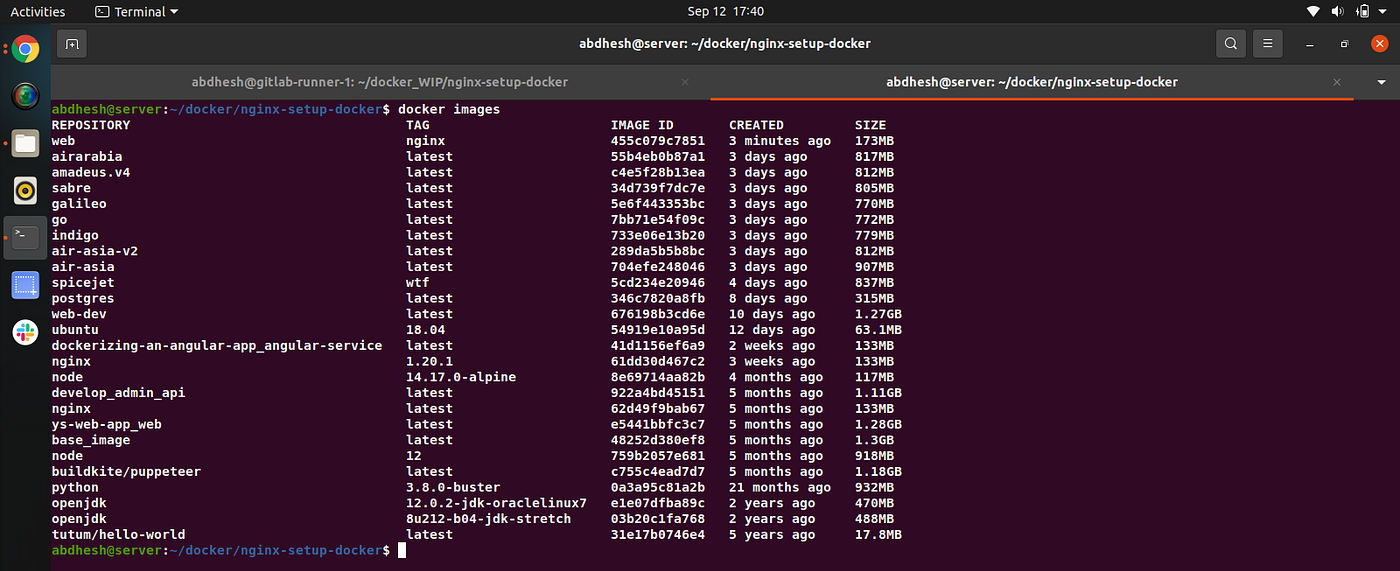Image resolution: width=1400 pixels, height=571 pixels.
Task: Open Rhythmbox music player from dock
Action: tap(25, 190)
